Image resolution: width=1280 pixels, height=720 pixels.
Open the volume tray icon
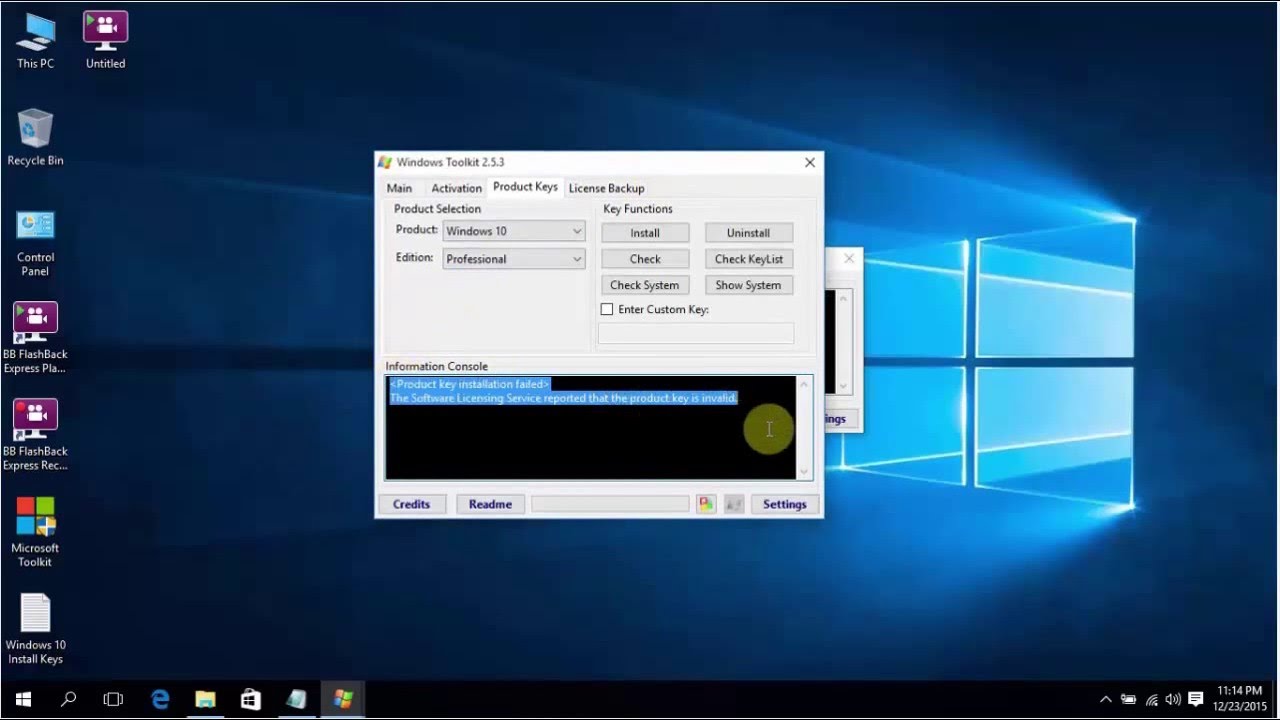(x=1172, y=700)
